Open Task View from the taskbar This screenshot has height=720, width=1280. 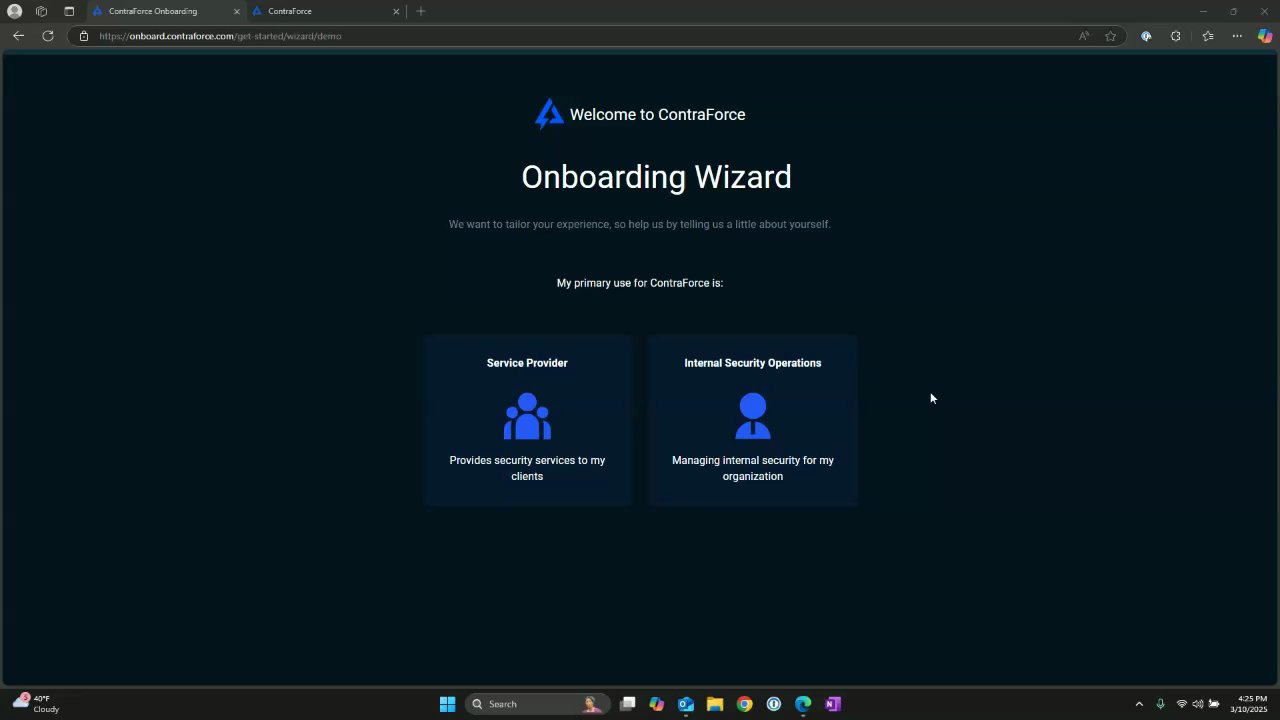click(x=628, y=704)
